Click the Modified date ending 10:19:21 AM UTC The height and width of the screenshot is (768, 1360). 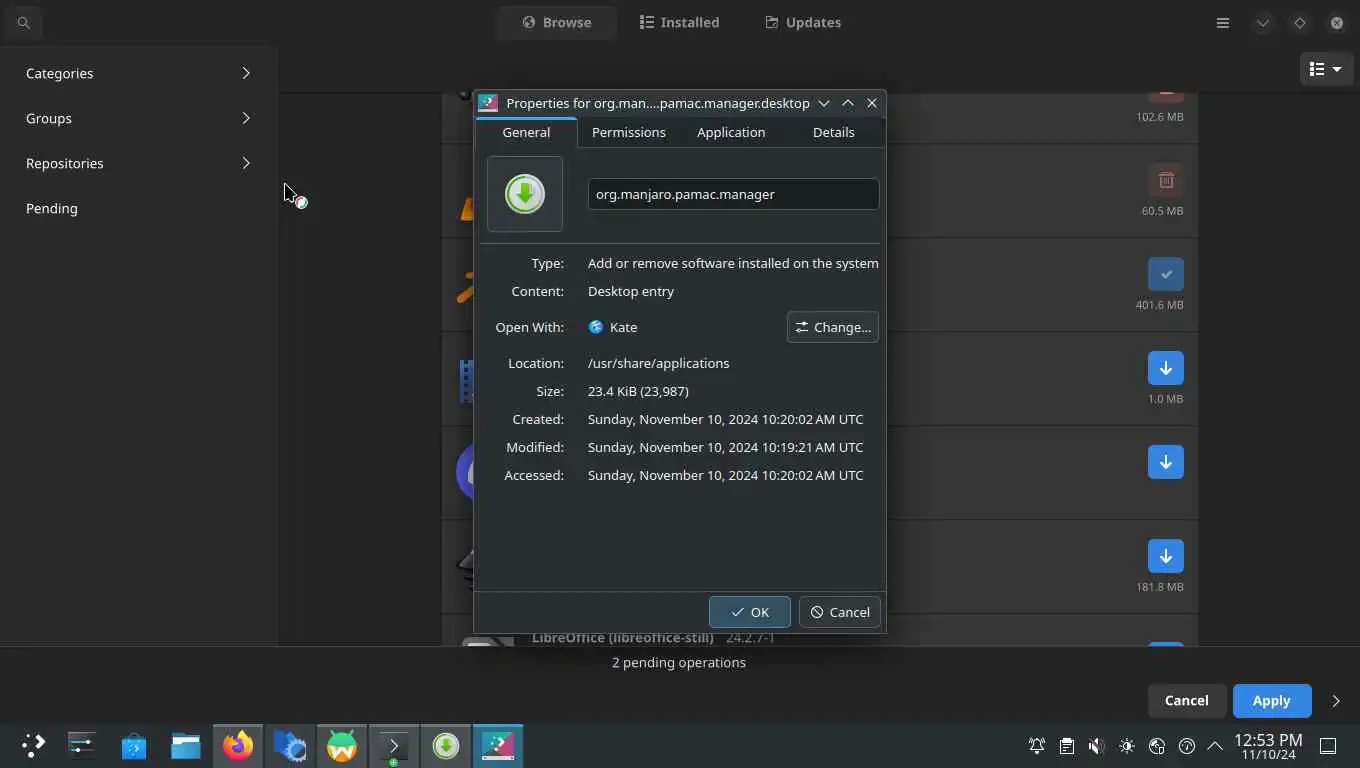point(725,447)
